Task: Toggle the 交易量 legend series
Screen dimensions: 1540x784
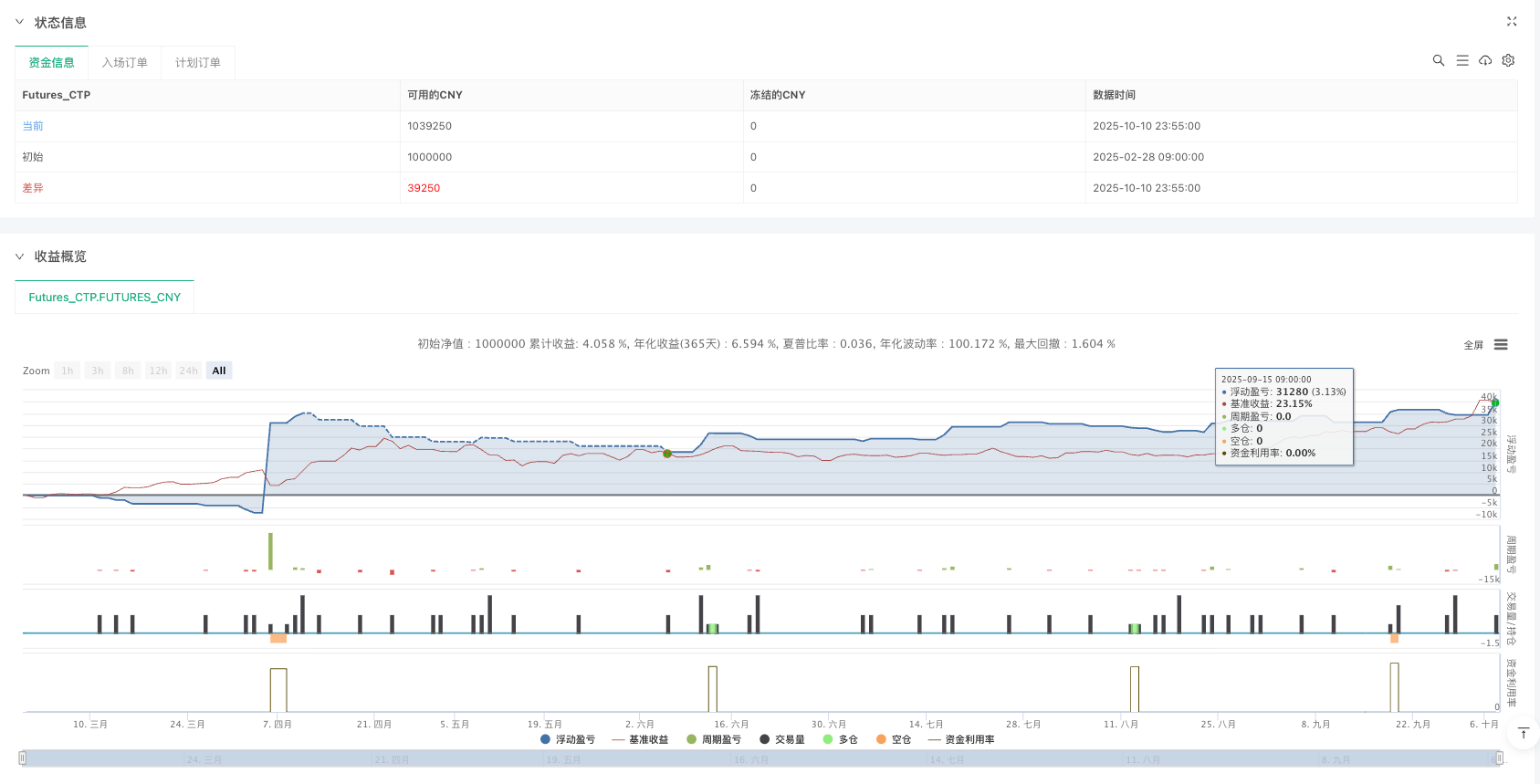Action: 782,739
